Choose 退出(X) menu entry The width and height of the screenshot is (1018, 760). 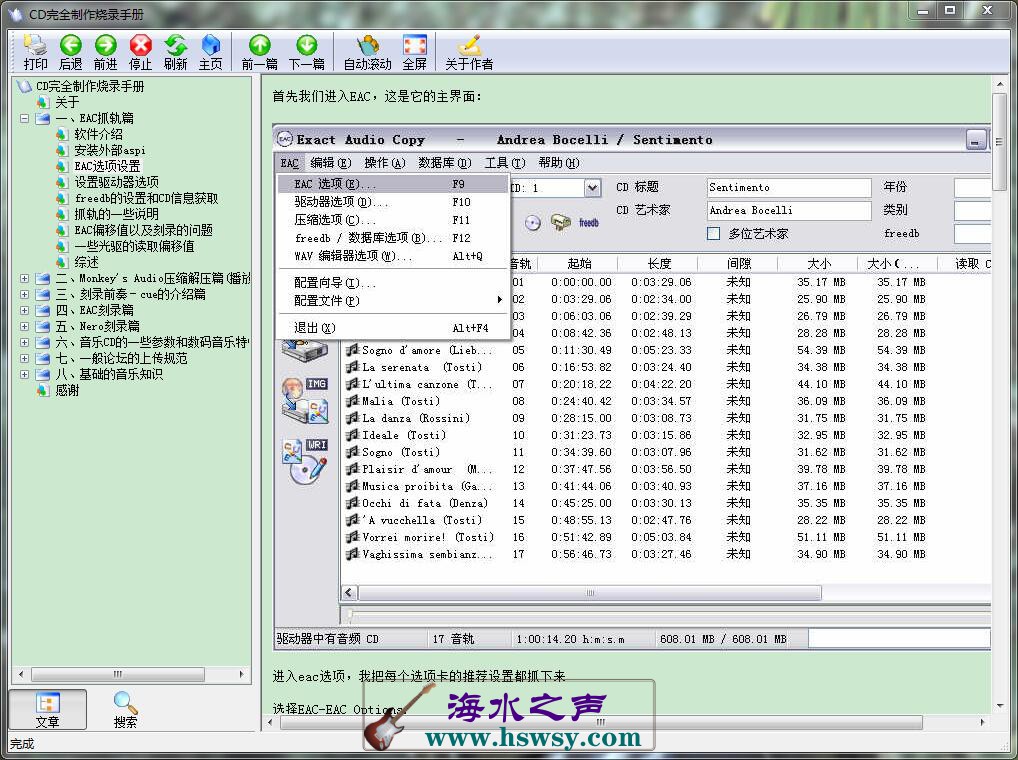[x=392, y=328]
